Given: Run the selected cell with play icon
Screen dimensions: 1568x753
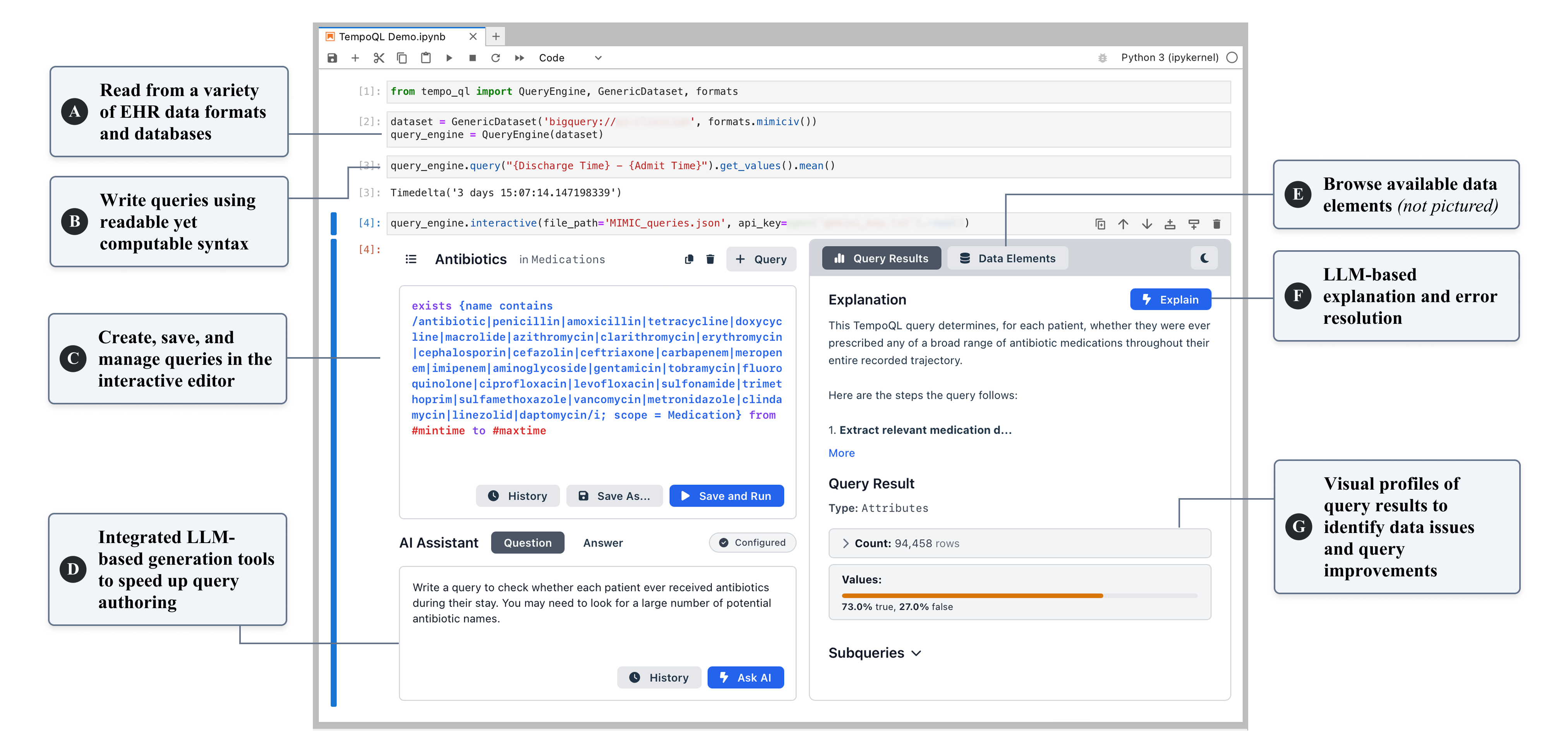Looking at the screenshot, I should pyautogui.click(x=449, y=58).
